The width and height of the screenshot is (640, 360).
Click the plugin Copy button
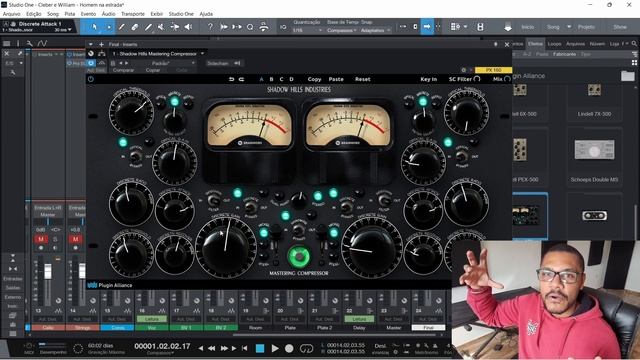[314, 79]
